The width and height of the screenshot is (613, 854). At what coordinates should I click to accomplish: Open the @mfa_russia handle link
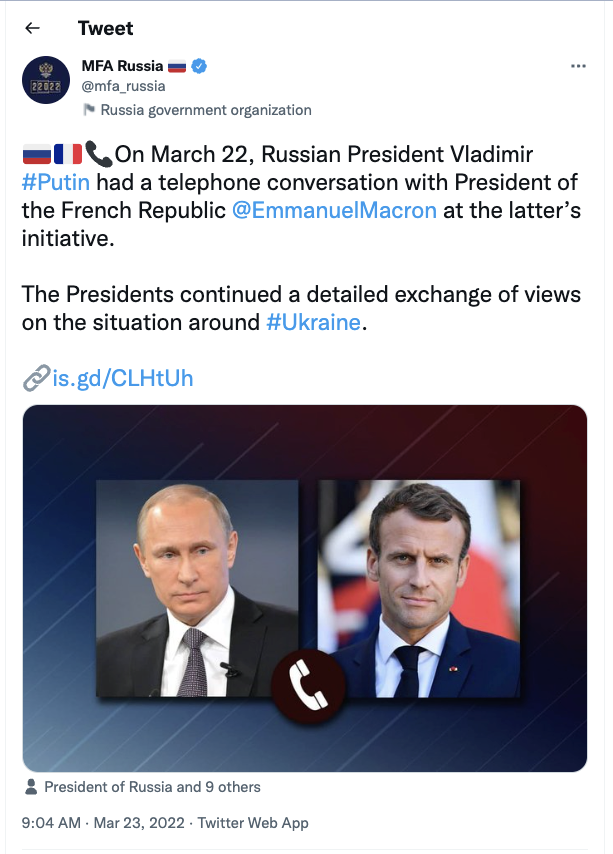(x=123, y=86)
